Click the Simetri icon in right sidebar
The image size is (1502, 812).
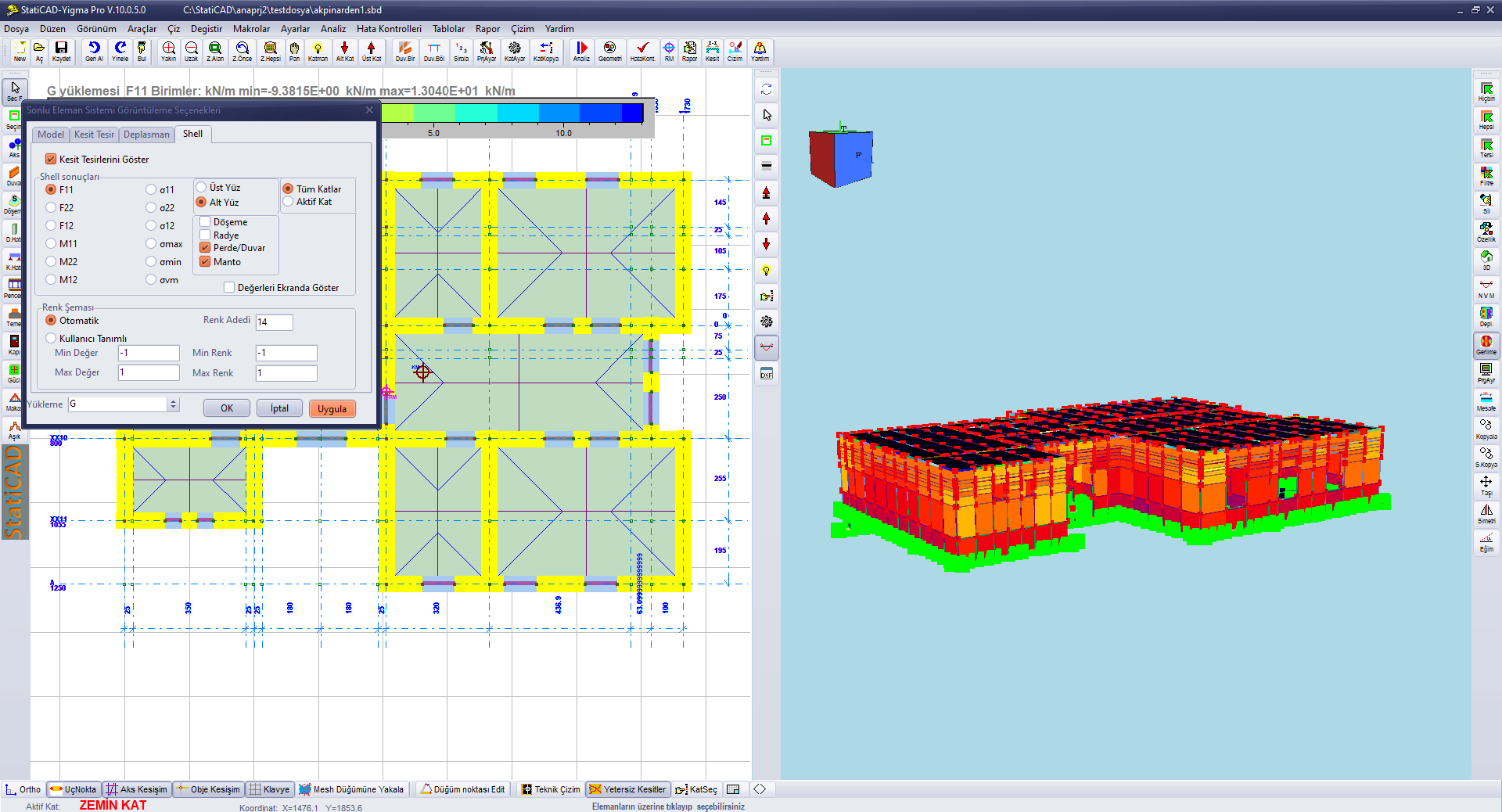tap(1486, 514)
